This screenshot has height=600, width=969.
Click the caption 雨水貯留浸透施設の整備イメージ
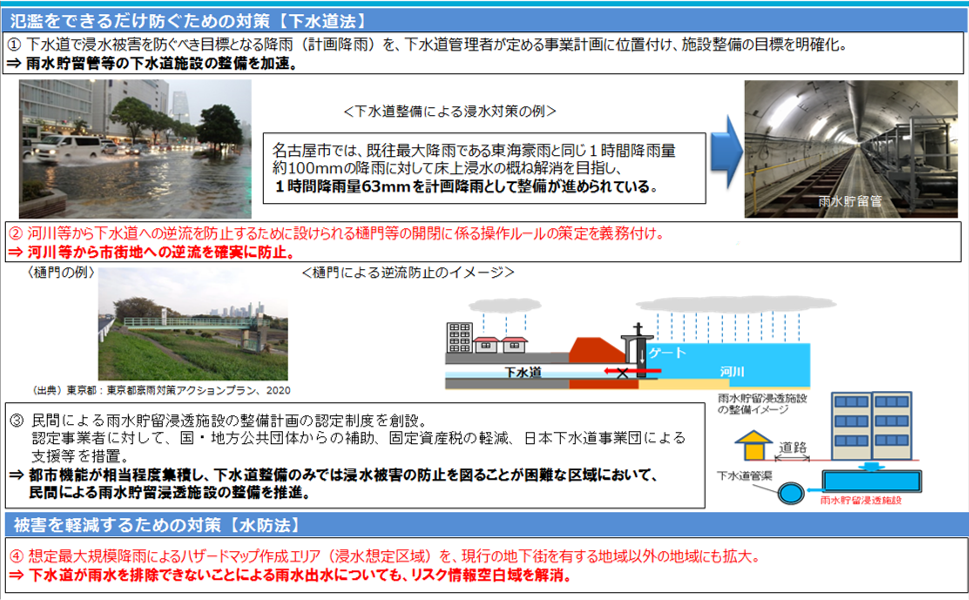762,404
